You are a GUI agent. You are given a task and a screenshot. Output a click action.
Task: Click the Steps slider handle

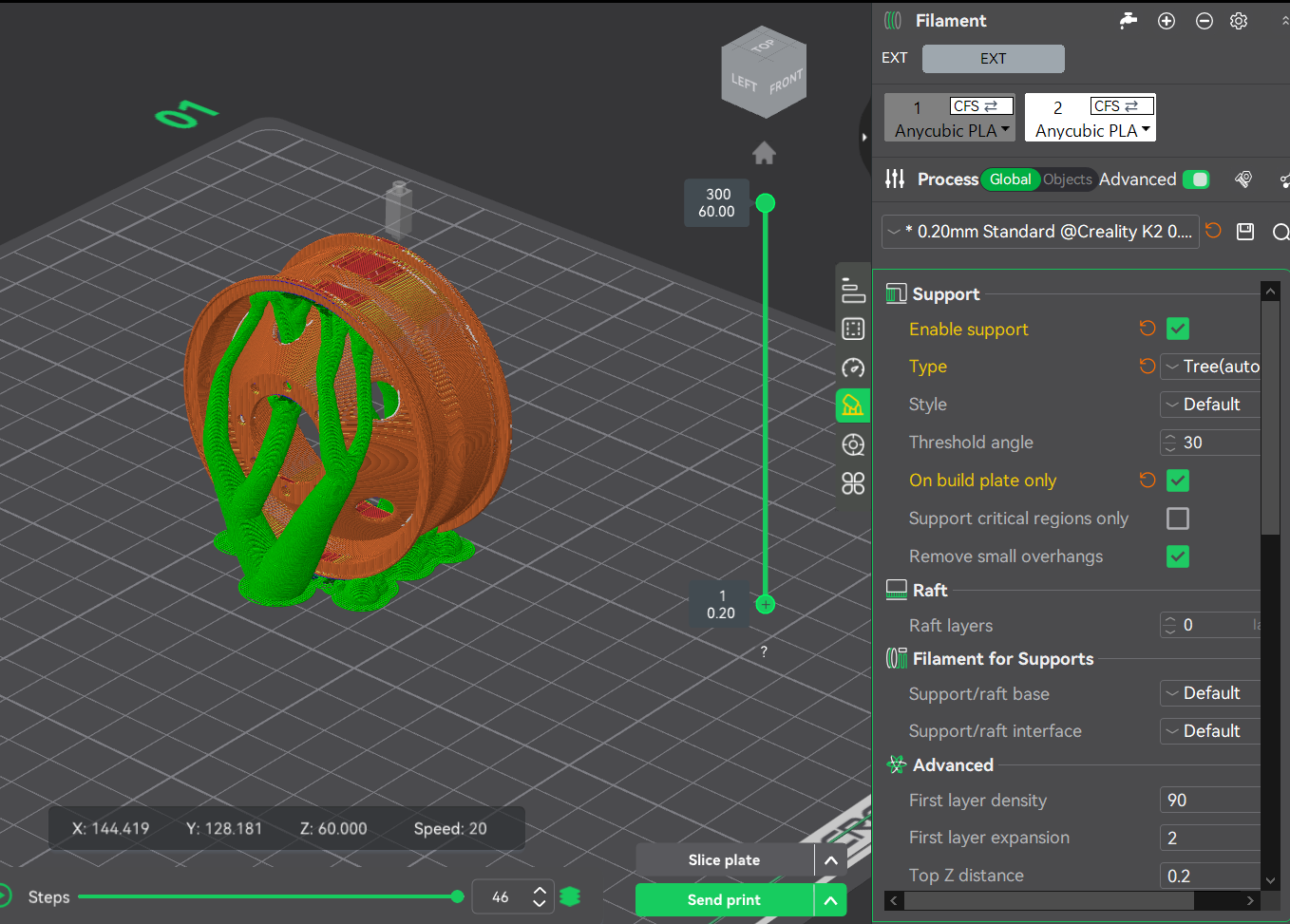point(458,896)
